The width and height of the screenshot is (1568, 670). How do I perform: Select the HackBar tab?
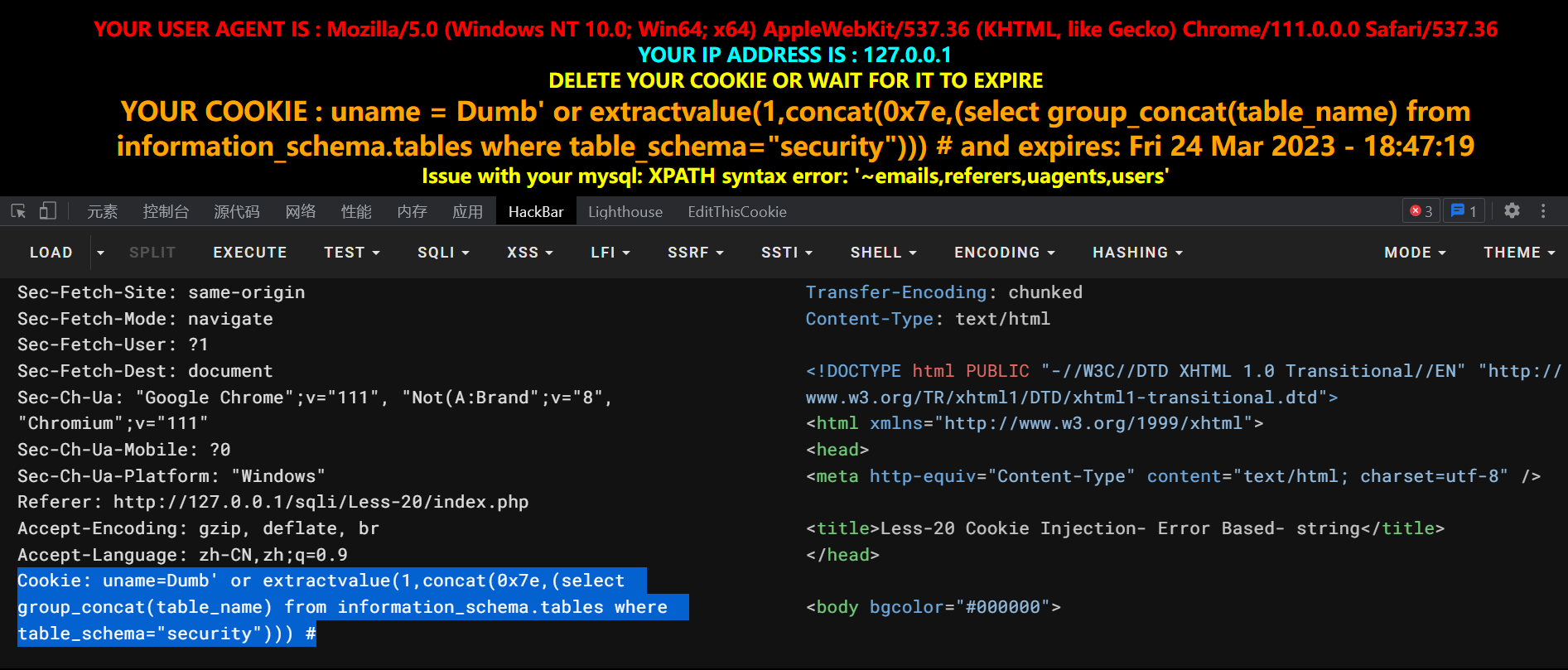tap(536, 212)
